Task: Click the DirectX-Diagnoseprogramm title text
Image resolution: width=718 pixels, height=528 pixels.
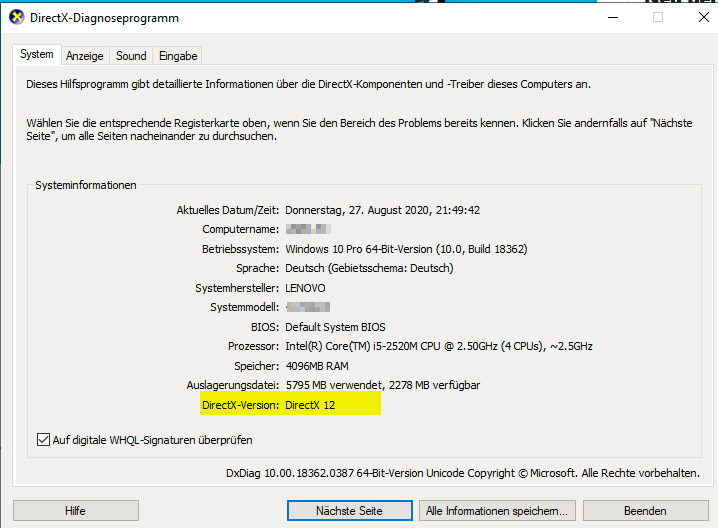Action: (104, 18)
